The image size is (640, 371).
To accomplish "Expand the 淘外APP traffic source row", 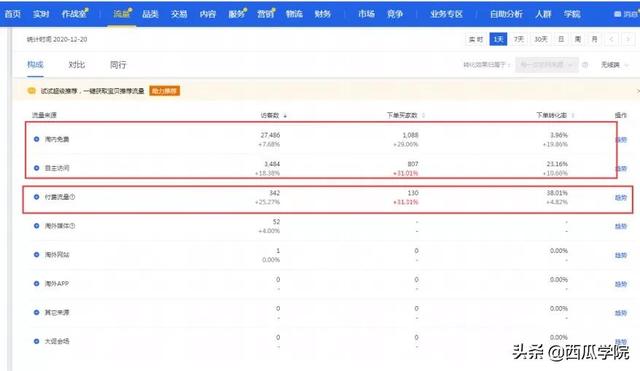I will pyautogui.click(x=36, y=284).
